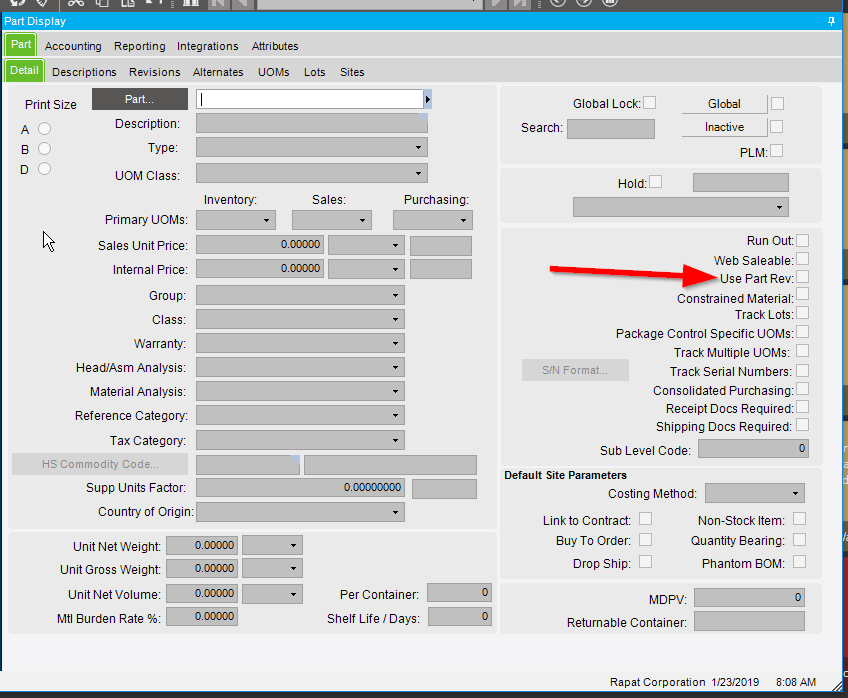Image resolution: width=848 pixels, height=698 pixels.
Task: Enable the Use Part Rev checkbox
Action: pos(802,277)
